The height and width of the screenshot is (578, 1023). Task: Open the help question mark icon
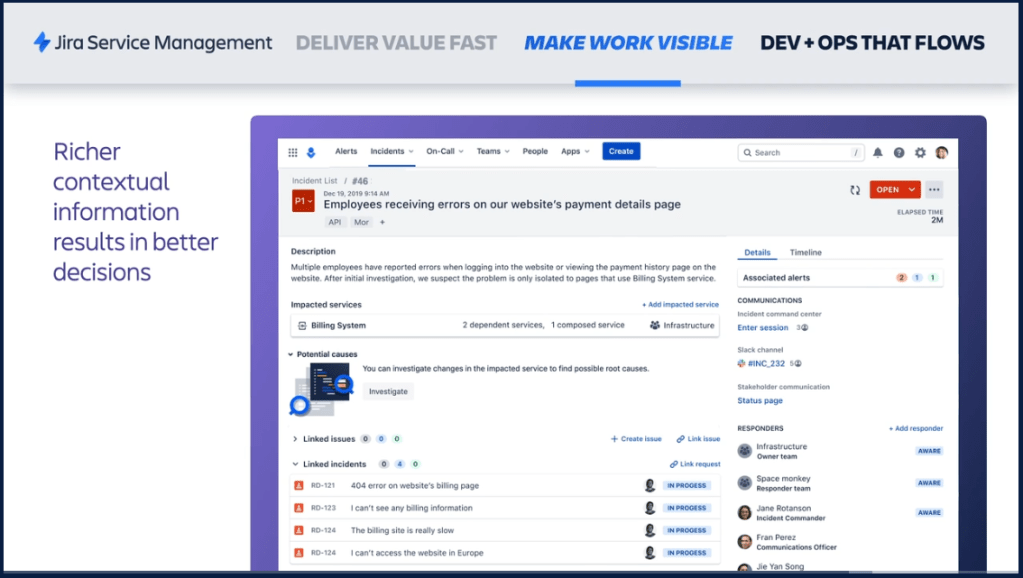(x=899, y=152)
